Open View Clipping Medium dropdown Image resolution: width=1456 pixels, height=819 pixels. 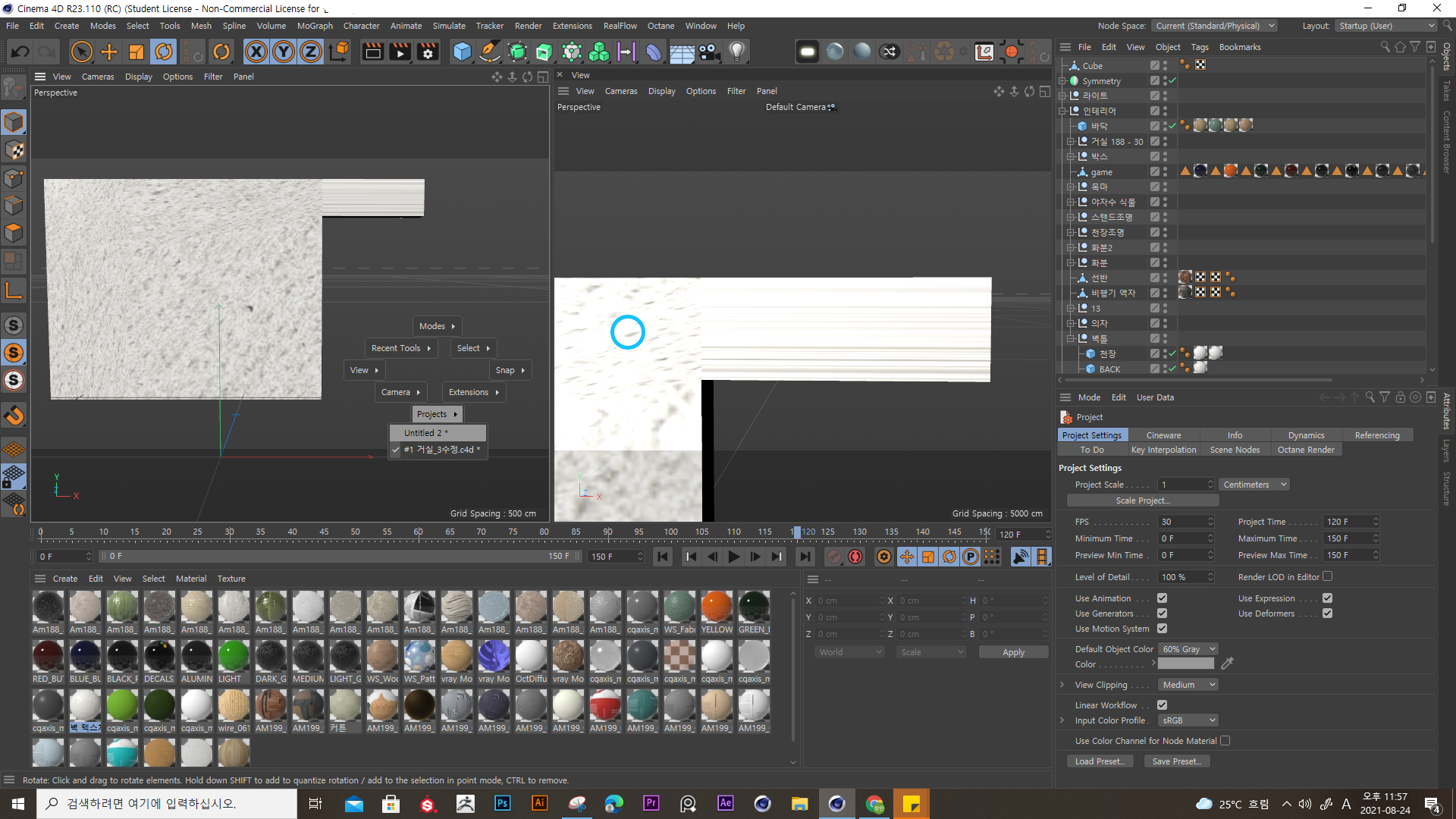click(x=1189, y=685)
